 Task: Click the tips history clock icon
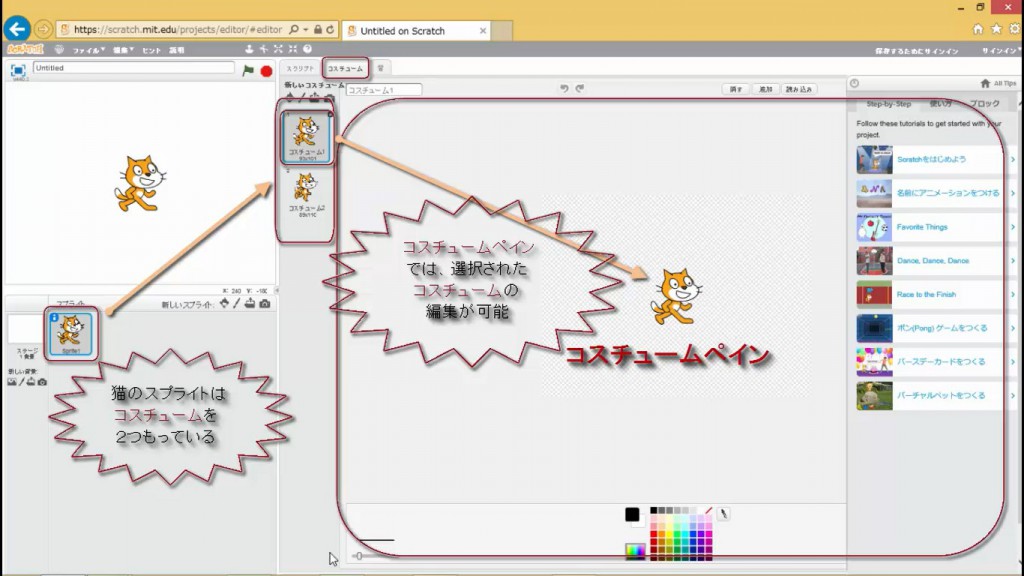coord(854,83)
